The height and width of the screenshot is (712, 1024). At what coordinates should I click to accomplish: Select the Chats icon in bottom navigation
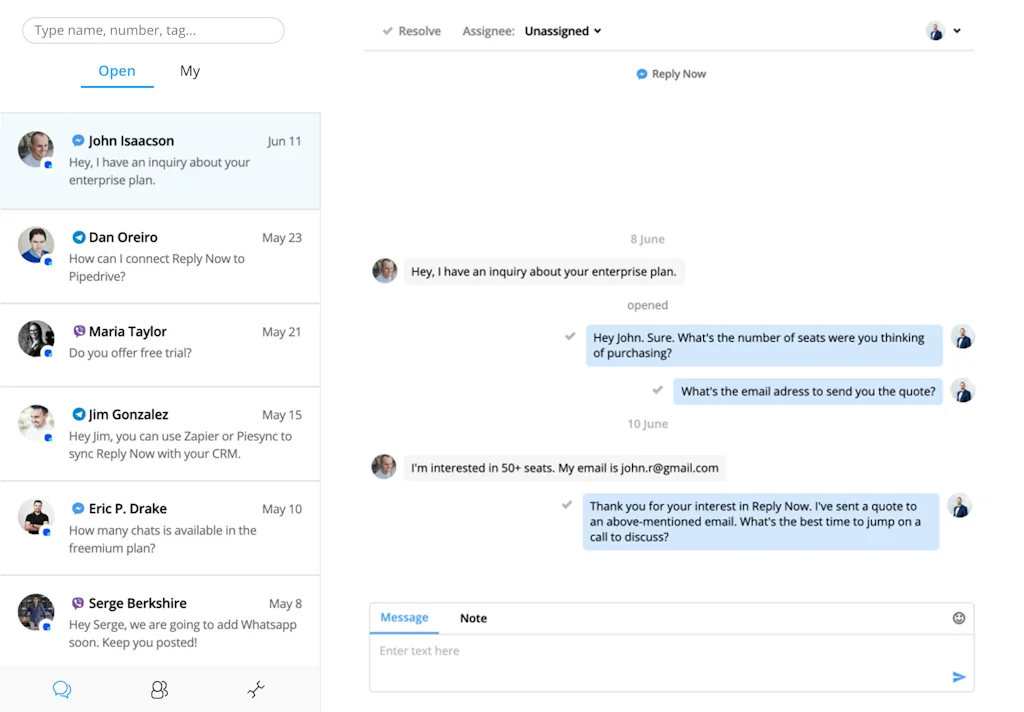point(61,689)
